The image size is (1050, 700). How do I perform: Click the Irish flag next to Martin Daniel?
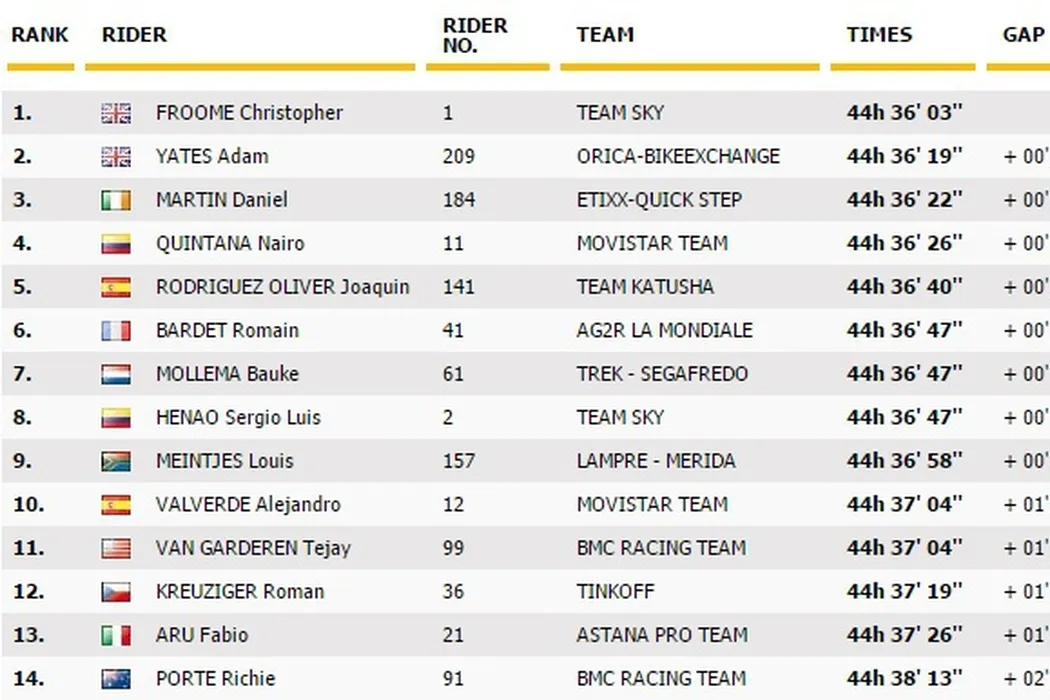click(x=116, y=200)
